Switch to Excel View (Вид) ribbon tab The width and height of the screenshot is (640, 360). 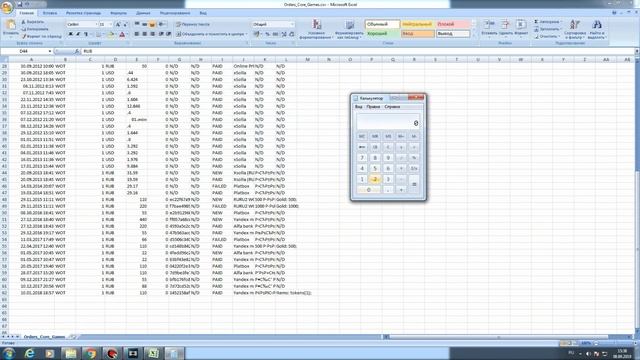(203, 13)
